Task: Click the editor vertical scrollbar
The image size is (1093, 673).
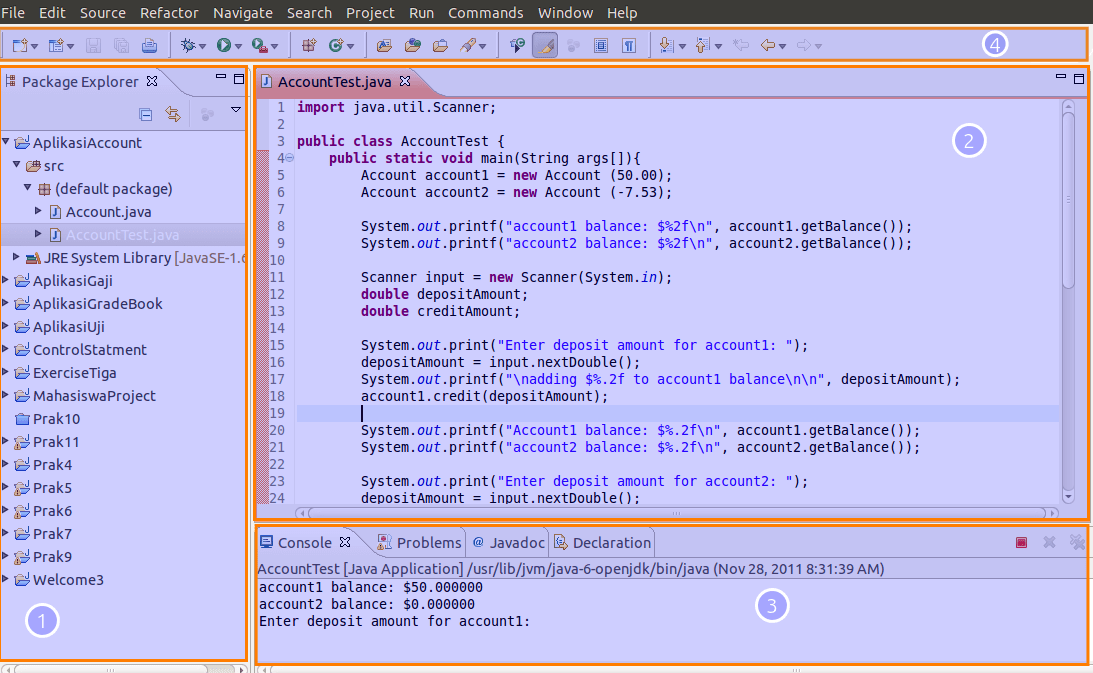Action: [x=1068, y=199]
